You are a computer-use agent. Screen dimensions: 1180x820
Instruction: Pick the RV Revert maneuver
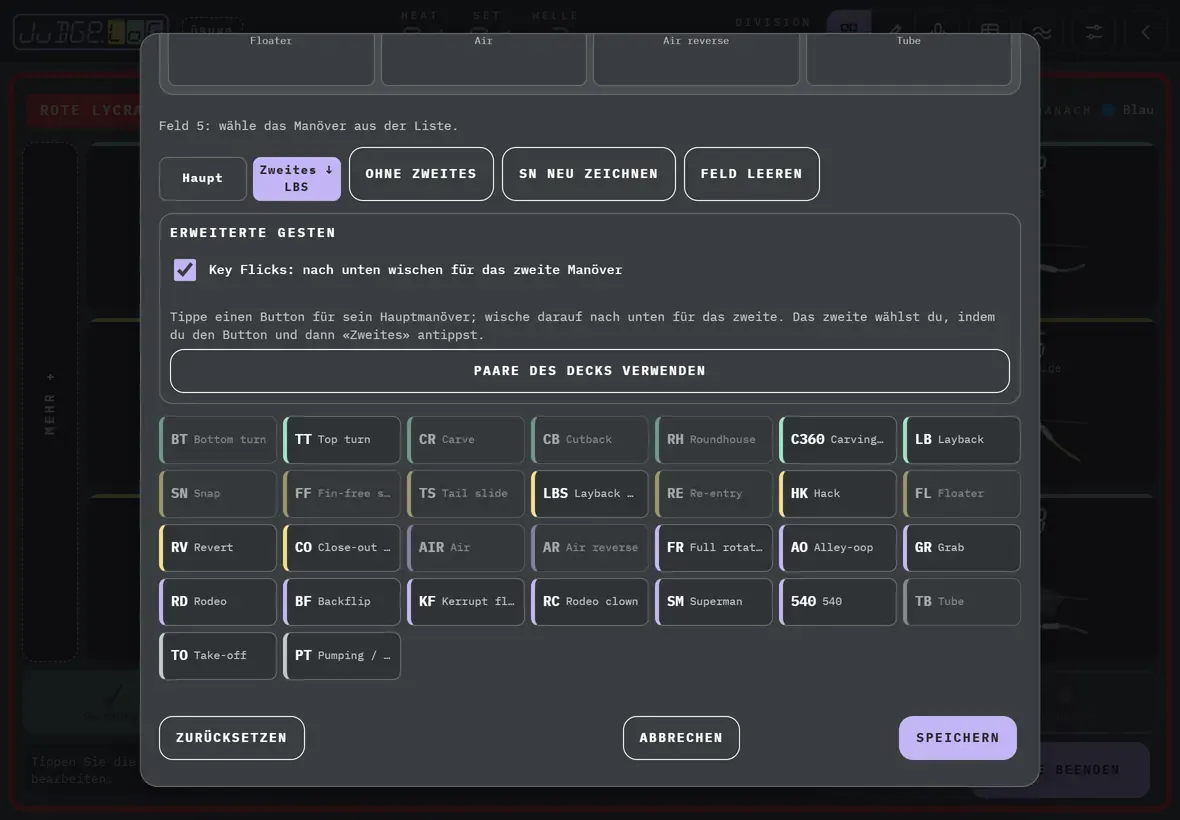tap(217, 548)
